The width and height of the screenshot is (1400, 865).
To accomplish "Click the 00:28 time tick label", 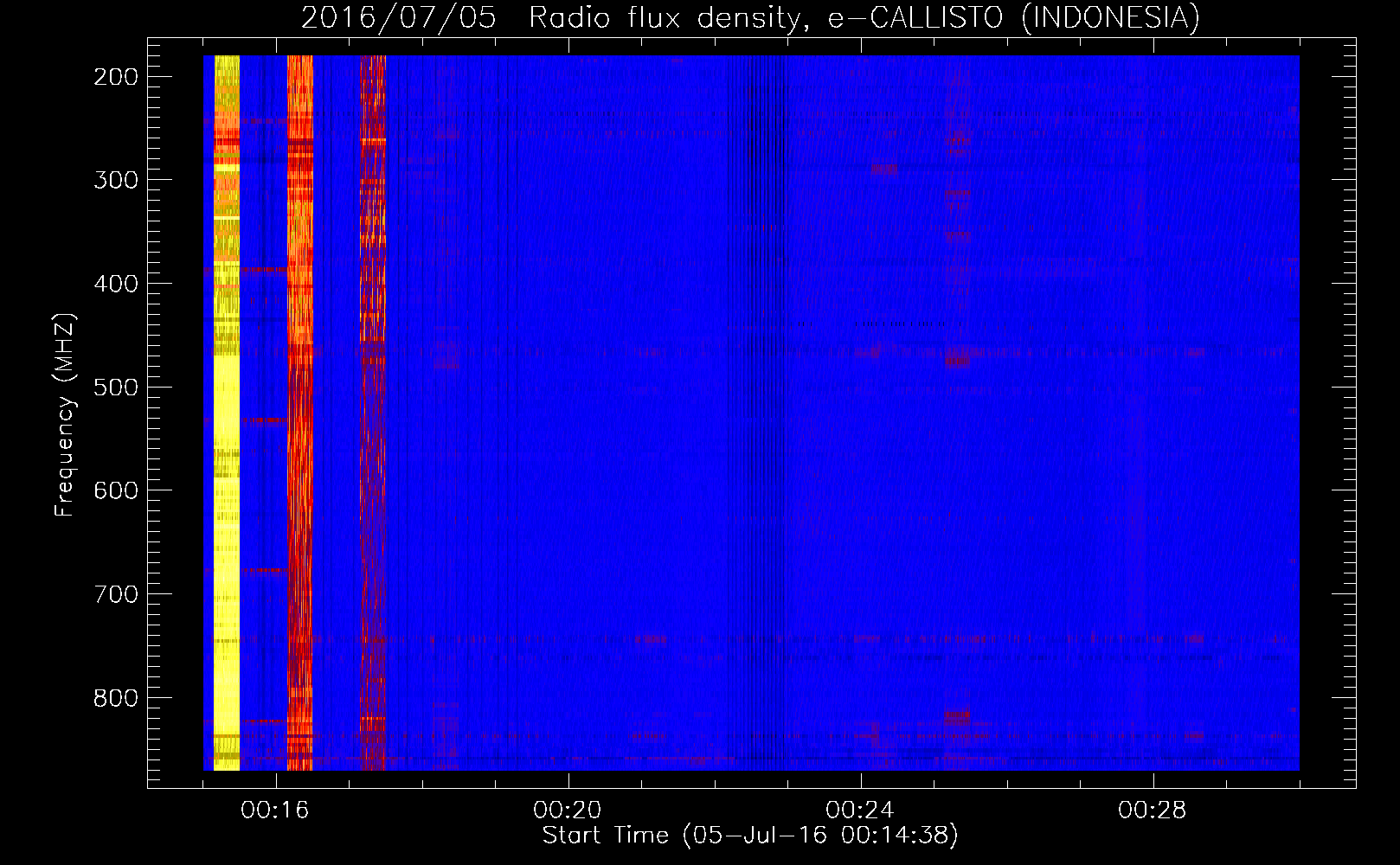I will pos(1153,810).
